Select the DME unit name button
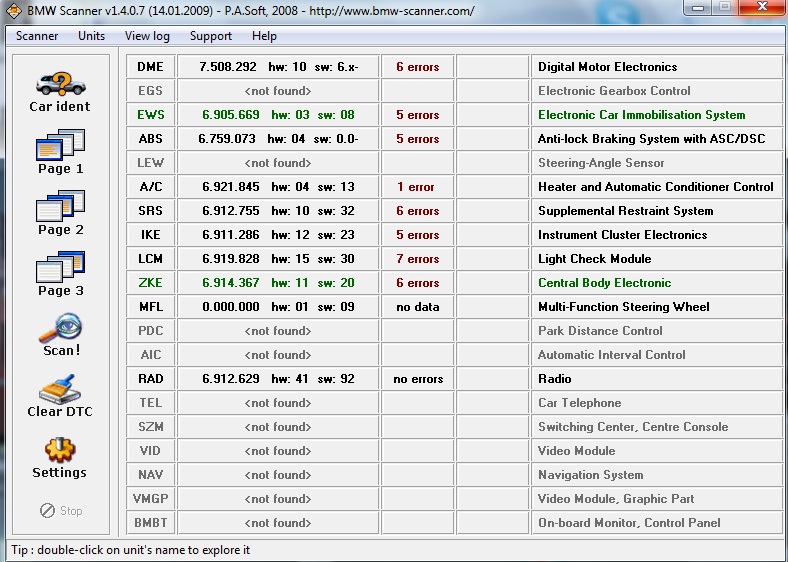 click(151, 67)
